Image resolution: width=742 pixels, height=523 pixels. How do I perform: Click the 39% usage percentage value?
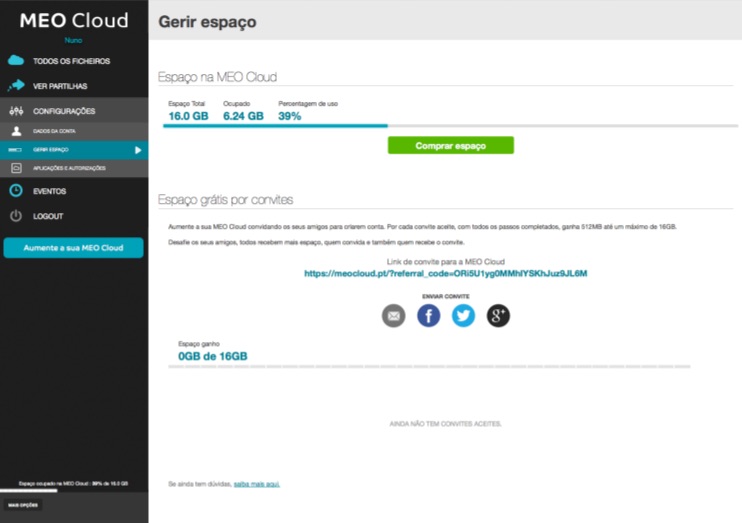click(x=290, y=116)
